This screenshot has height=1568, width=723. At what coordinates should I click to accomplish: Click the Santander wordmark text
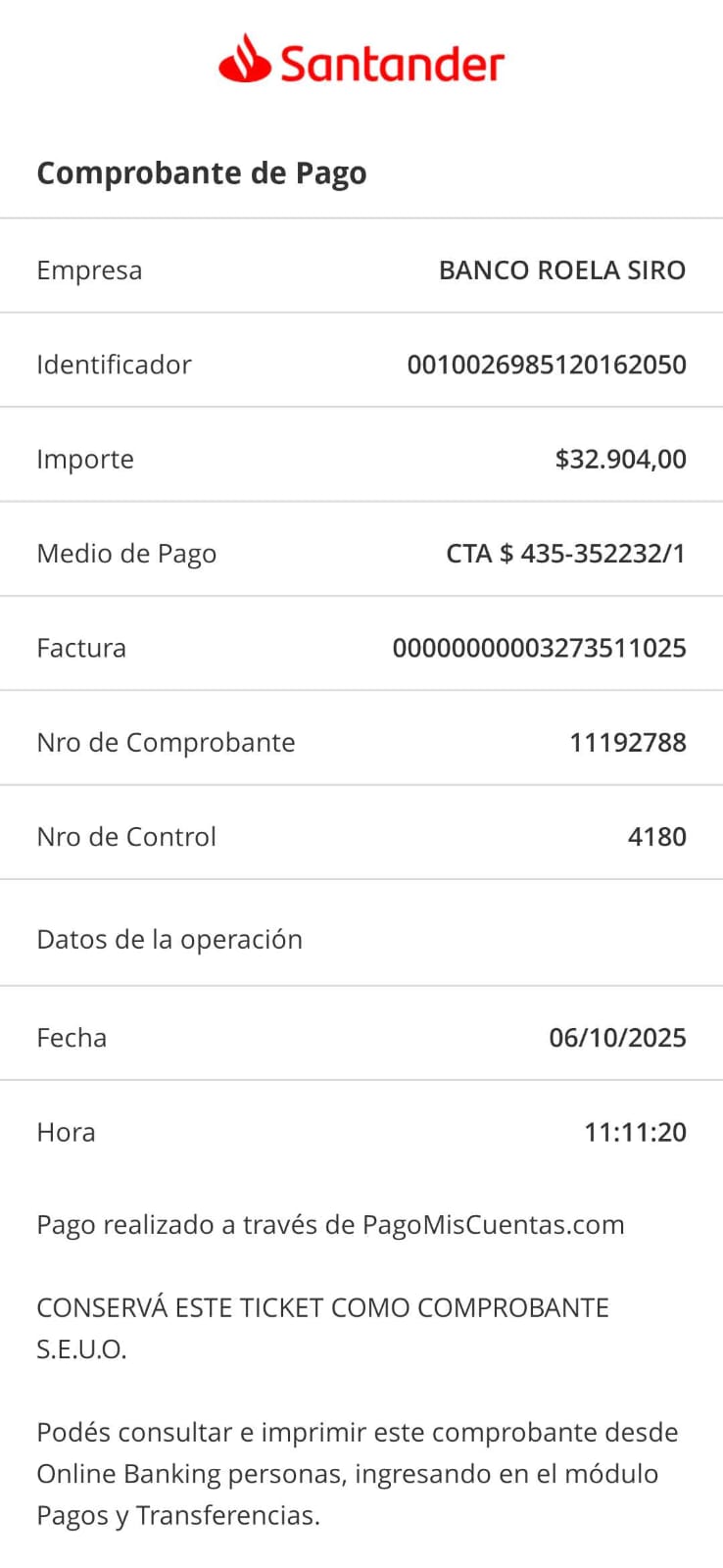pyautogui.click(x=392, y=65)
